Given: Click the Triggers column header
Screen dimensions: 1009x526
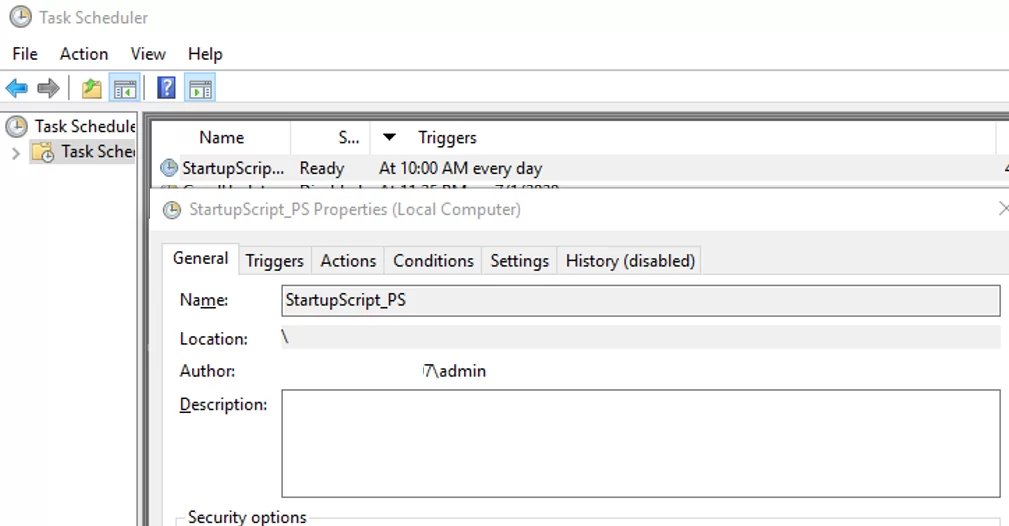Looking at the screenshot, I should coord(447,138).
